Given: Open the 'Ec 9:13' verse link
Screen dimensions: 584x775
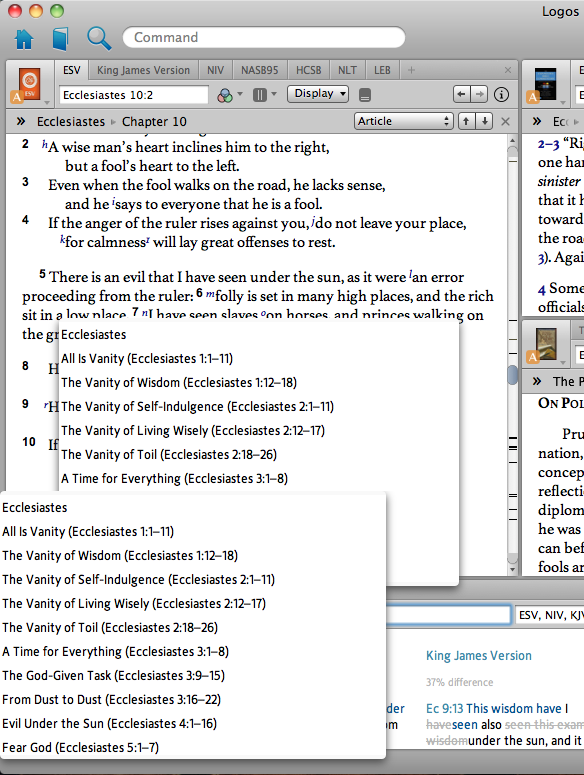Looking at the screenshot, I should pos(445,709).
